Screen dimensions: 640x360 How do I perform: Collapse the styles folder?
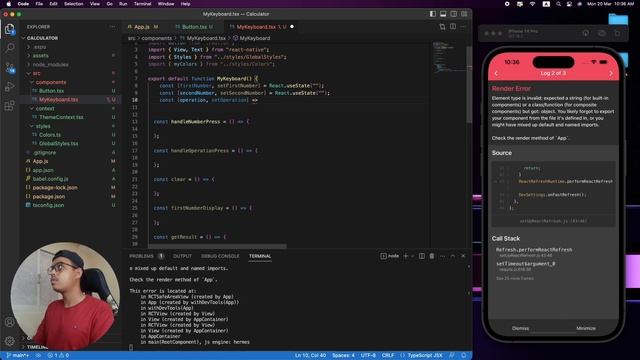pos(43,126)
